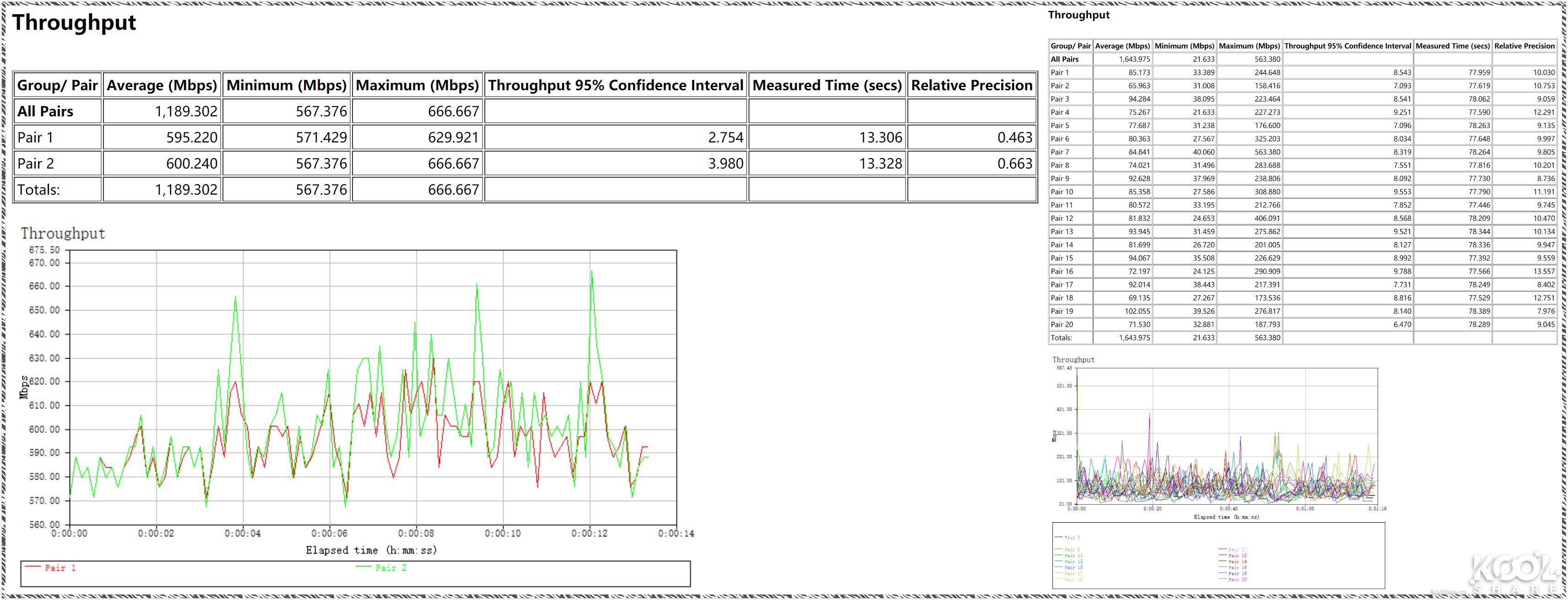The width and height of the screenshot is (1568, 600).
Task: Click the 0:00:12 tick on large chart axis
Action: click(x=589, y=533)
